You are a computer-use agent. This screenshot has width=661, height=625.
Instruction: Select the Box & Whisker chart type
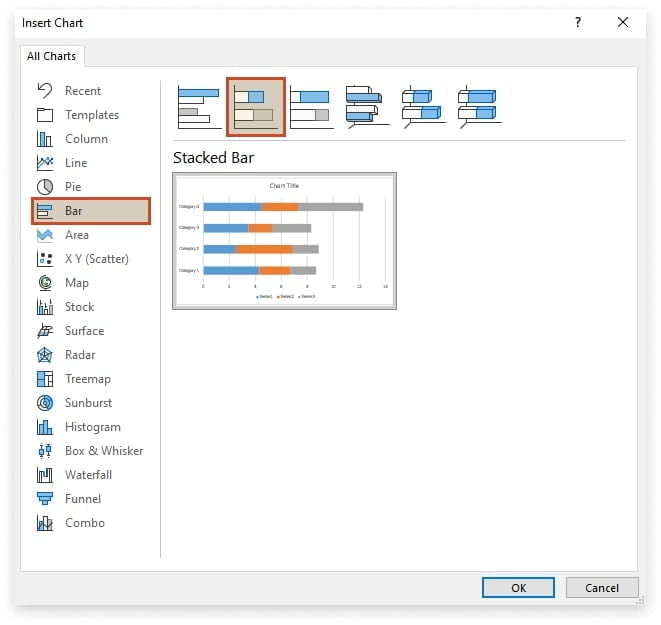103,451
